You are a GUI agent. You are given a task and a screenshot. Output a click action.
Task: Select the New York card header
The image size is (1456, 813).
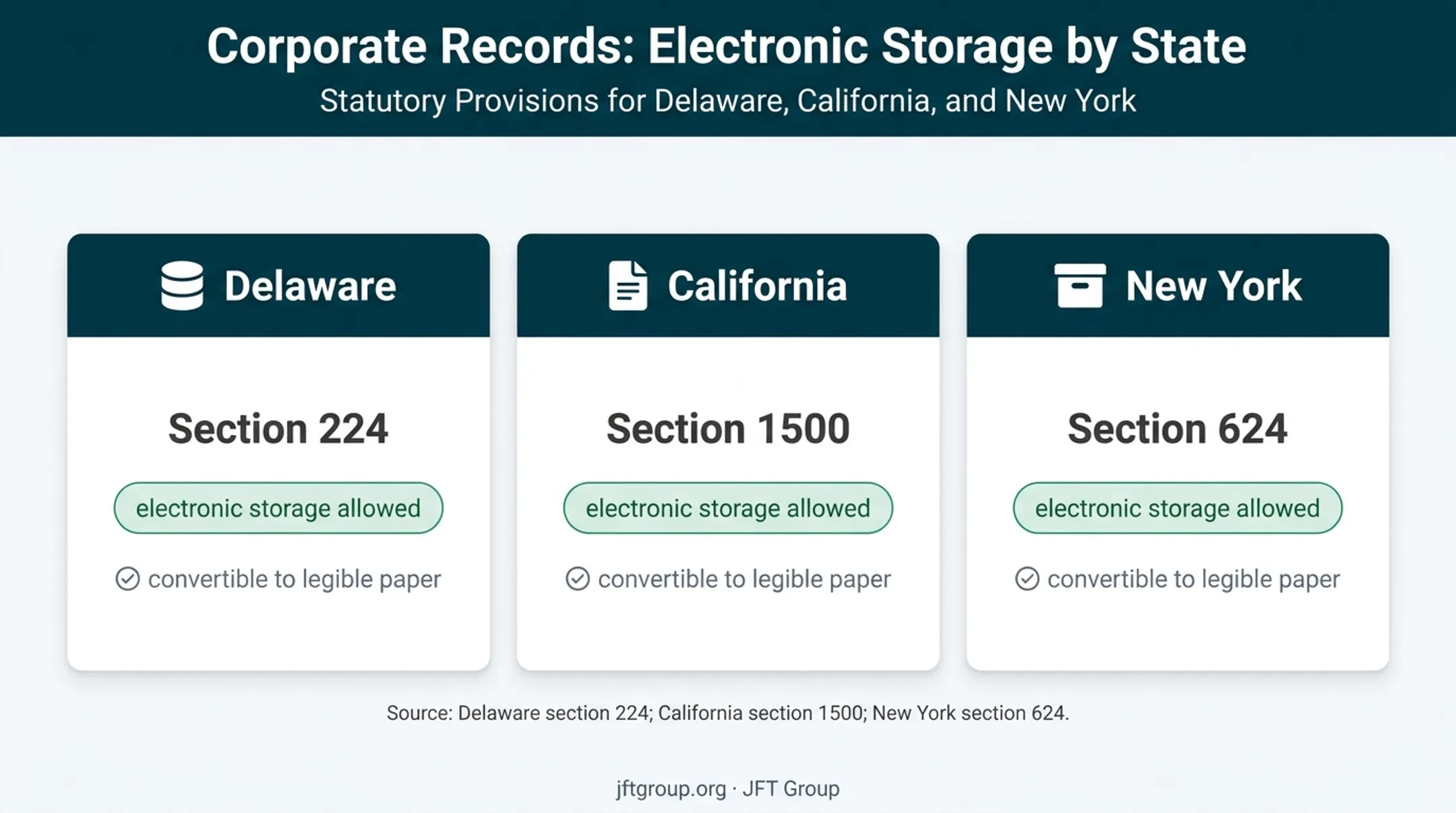click(1178, 286)
